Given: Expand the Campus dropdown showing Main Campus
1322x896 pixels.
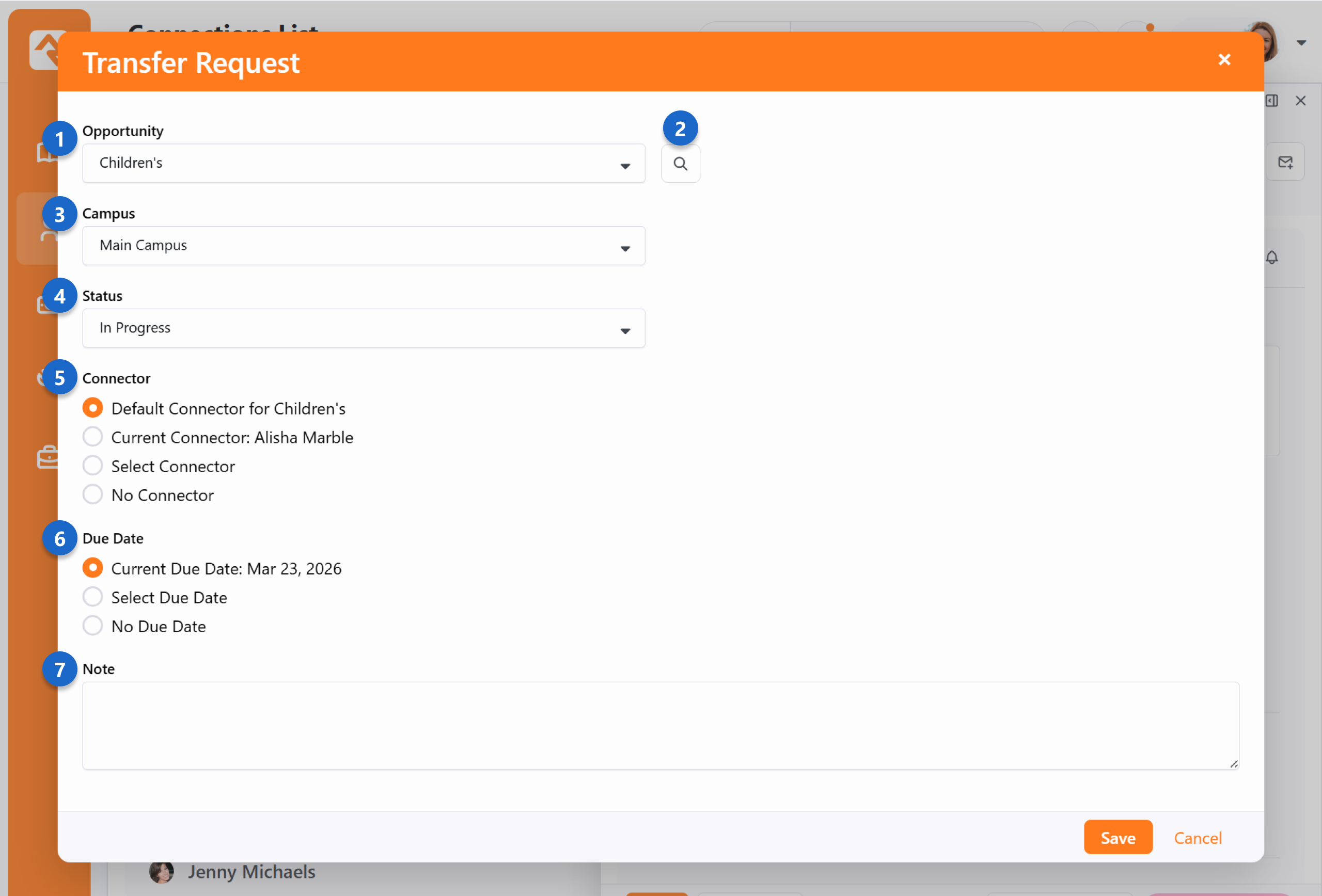Looking at the screenshot, I should (363, 246).
